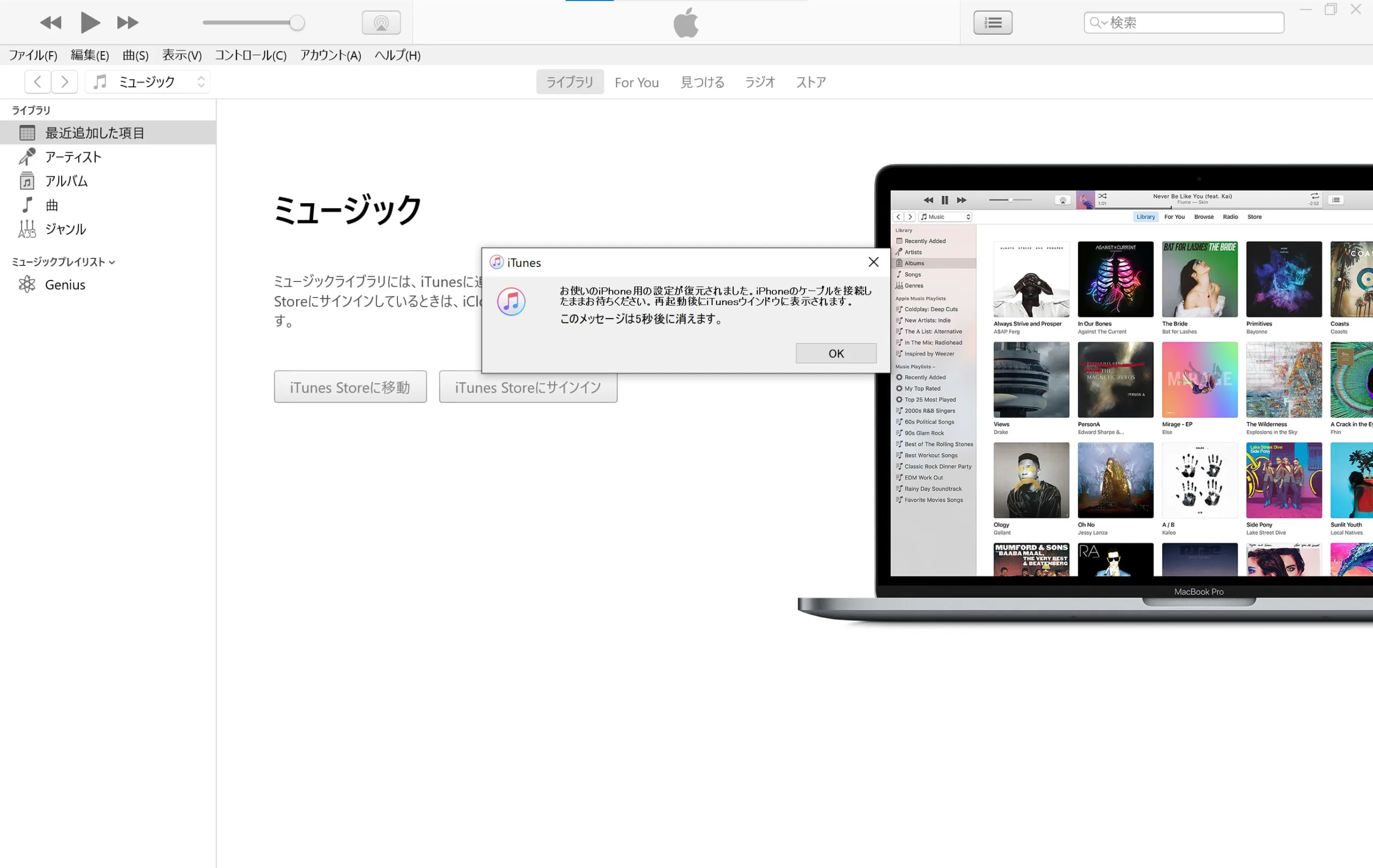Switch to the 見つける tab

(703, 82)
